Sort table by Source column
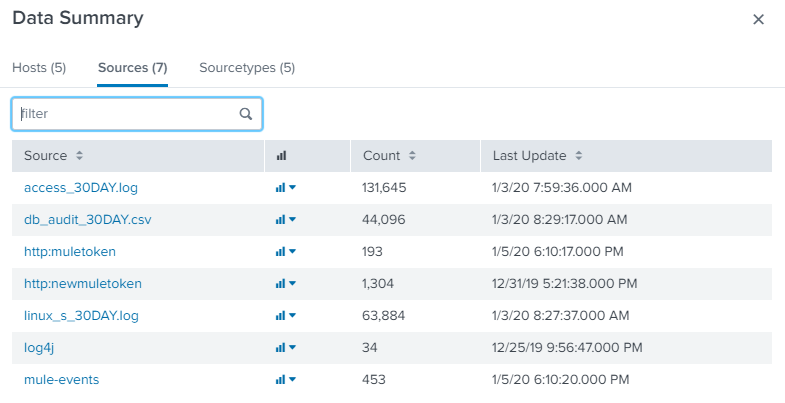The image size is (785, 403). click(x=54, y=156)
